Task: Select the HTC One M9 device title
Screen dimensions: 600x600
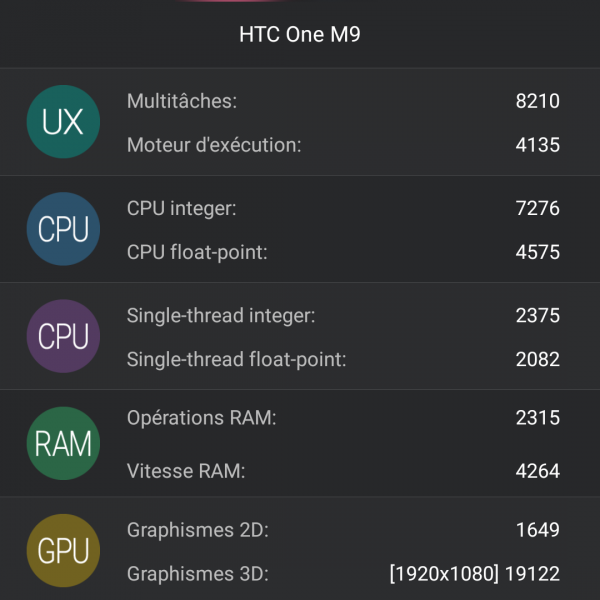Action: [300, 35]
